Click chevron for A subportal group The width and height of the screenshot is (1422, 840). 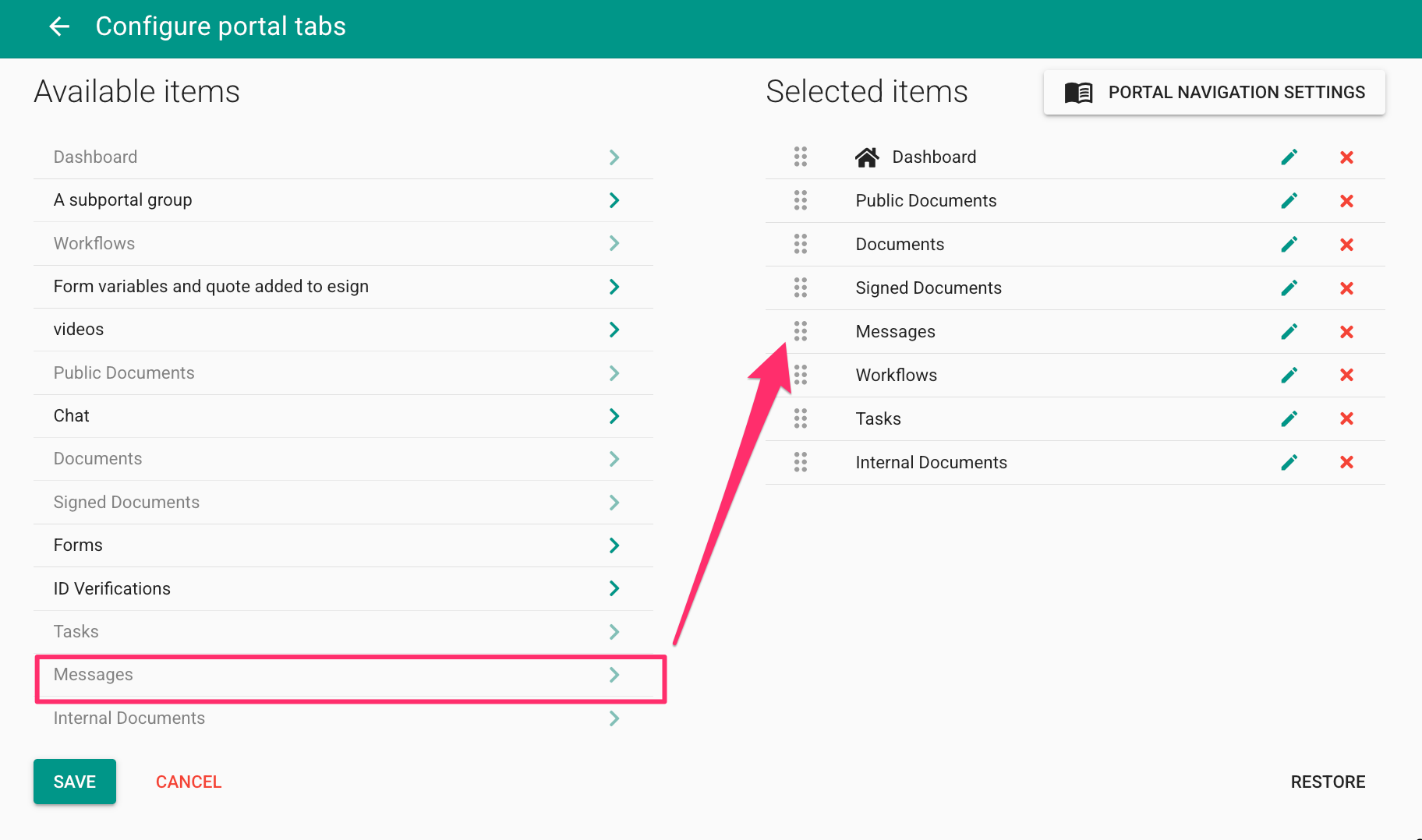pos(614,200)
